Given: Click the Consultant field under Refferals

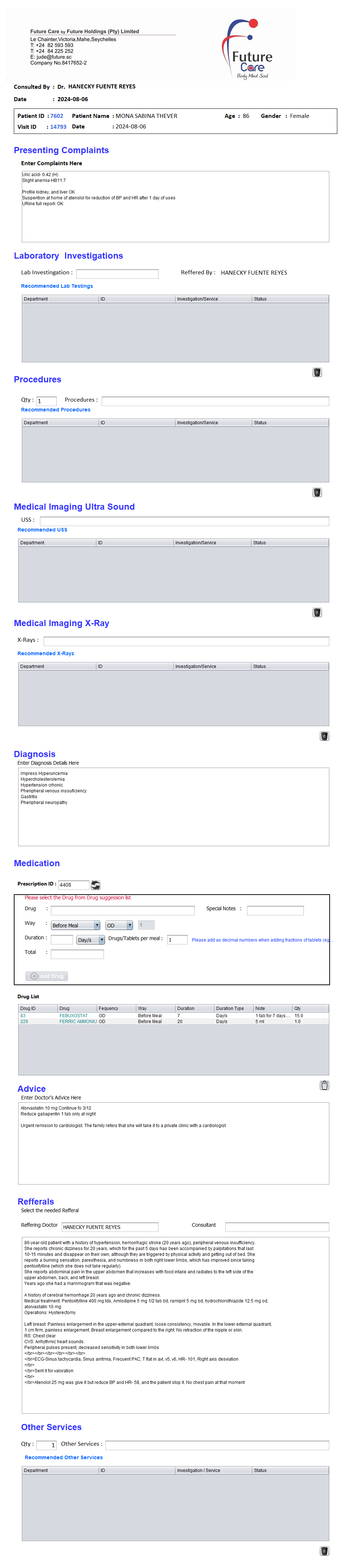Looking at the screenshot, I should pyautogui.click(x=277, y=1226).
